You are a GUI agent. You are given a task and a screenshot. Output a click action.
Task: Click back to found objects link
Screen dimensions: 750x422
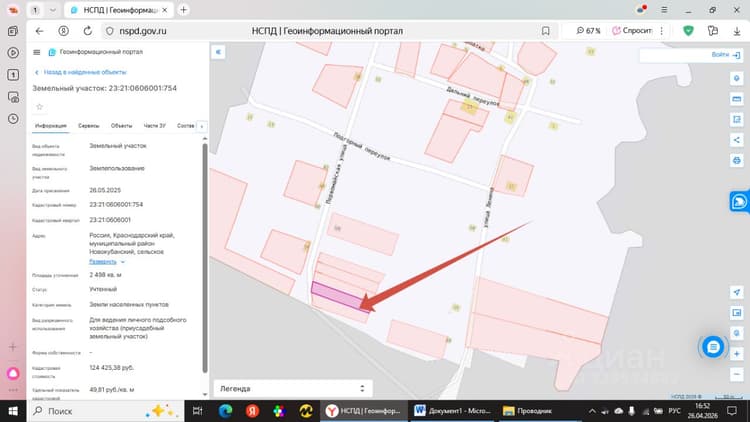pos(81,72)
